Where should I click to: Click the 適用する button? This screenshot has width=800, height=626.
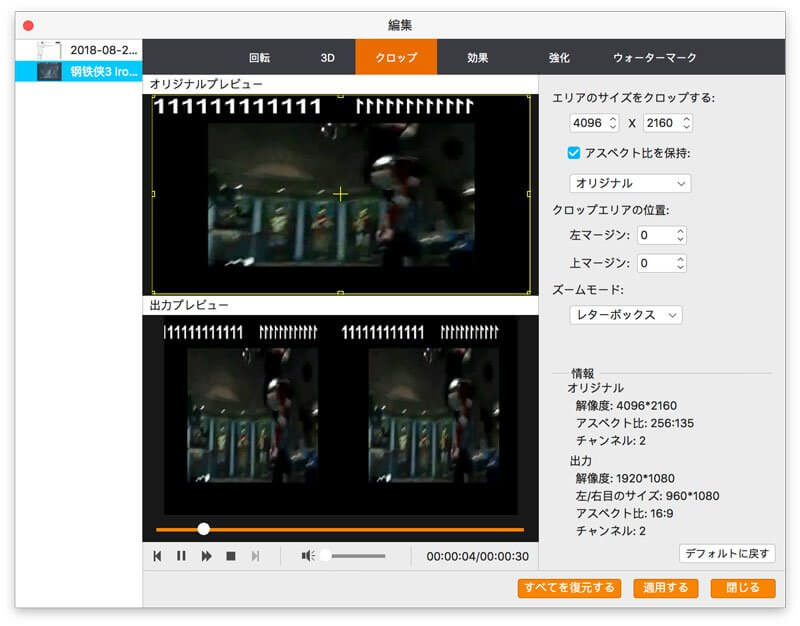pyautogui.click(x=665, y=588)
